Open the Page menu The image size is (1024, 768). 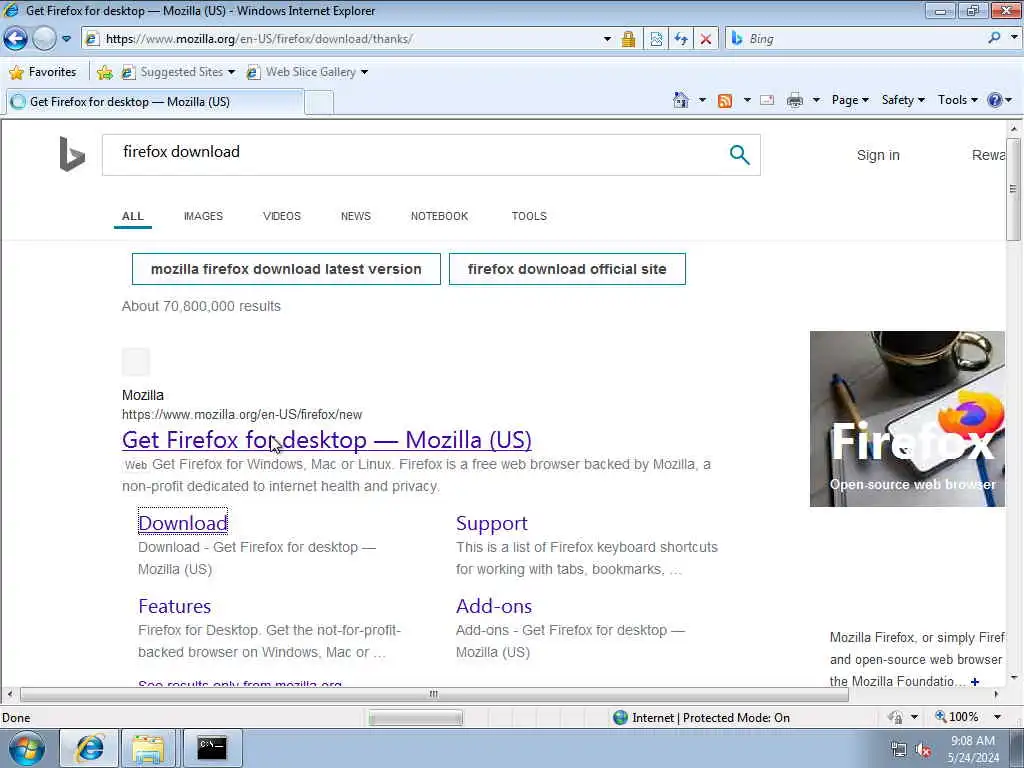coord(850,100)
